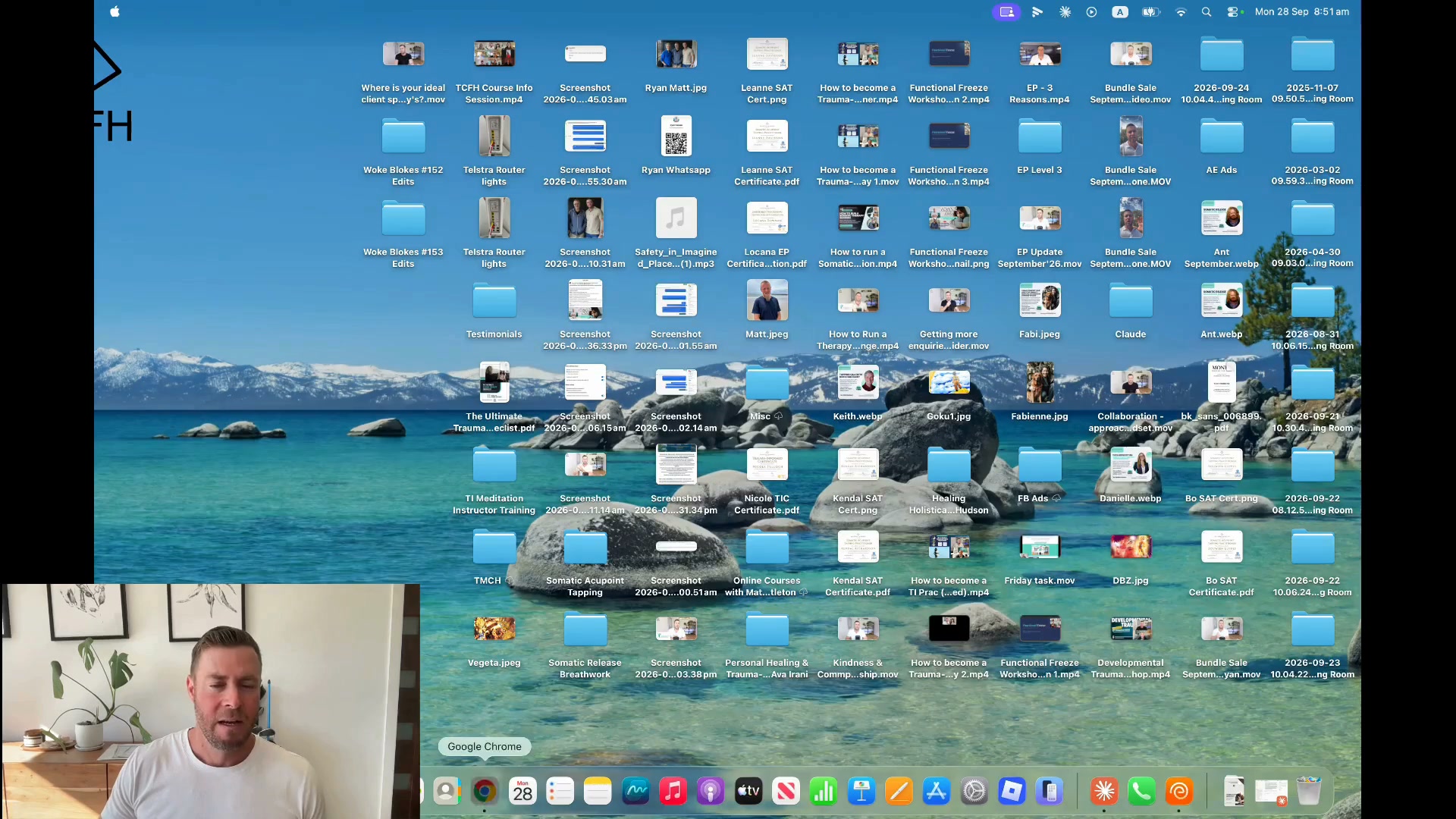Show Wi-Fi status in the menu bar
1456x819 pixels.
coord(1181,11)
